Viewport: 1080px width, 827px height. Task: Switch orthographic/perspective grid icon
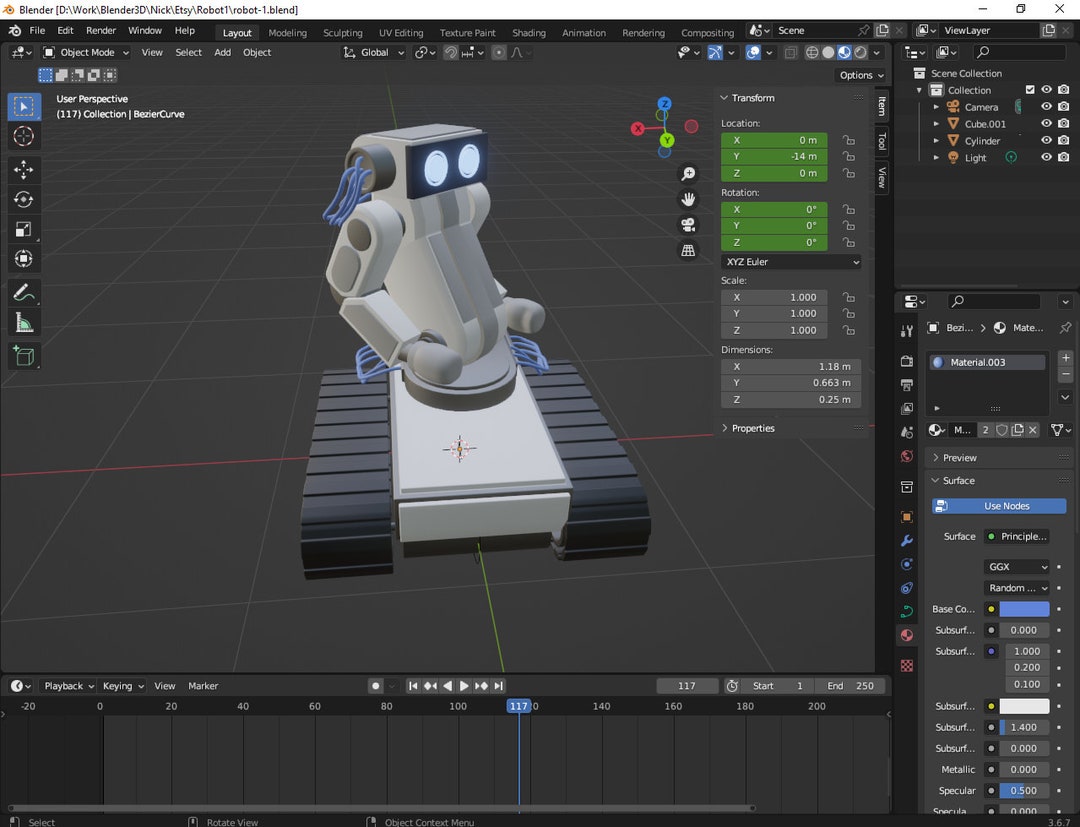coord(688,251)
